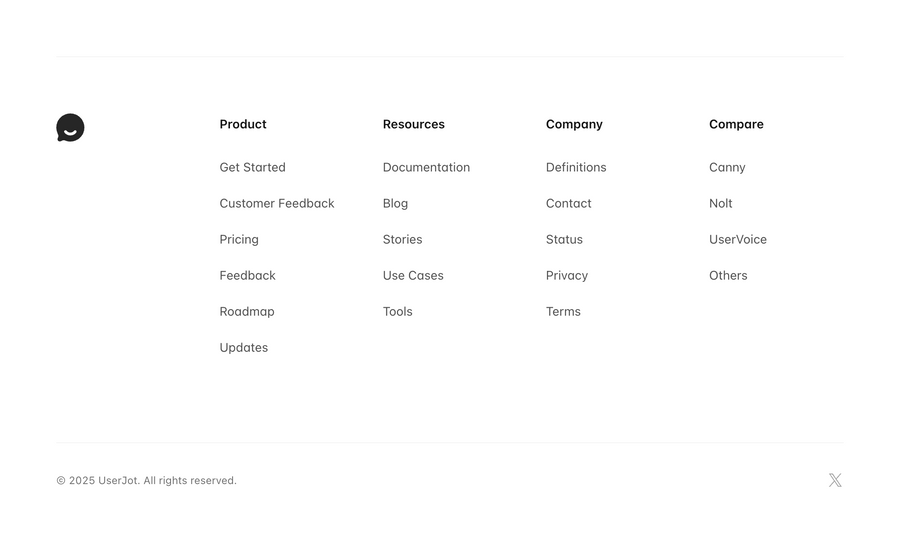Go to Customer Feedback page

point(277,203)
